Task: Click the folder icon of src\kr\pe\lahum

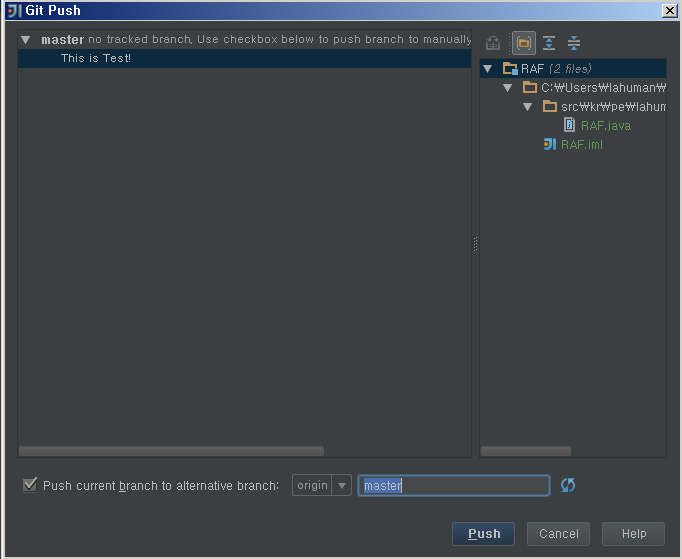Action: click(550, 106)
